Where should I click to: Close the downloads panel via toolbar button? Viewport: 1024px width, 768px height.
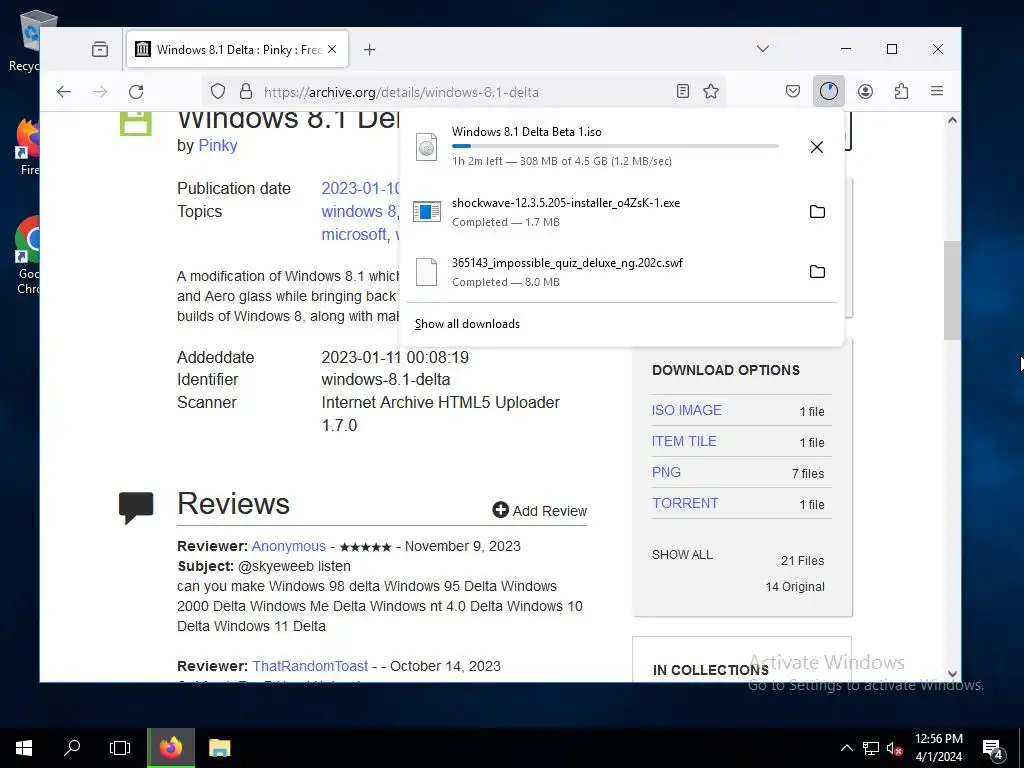[829, 91]
